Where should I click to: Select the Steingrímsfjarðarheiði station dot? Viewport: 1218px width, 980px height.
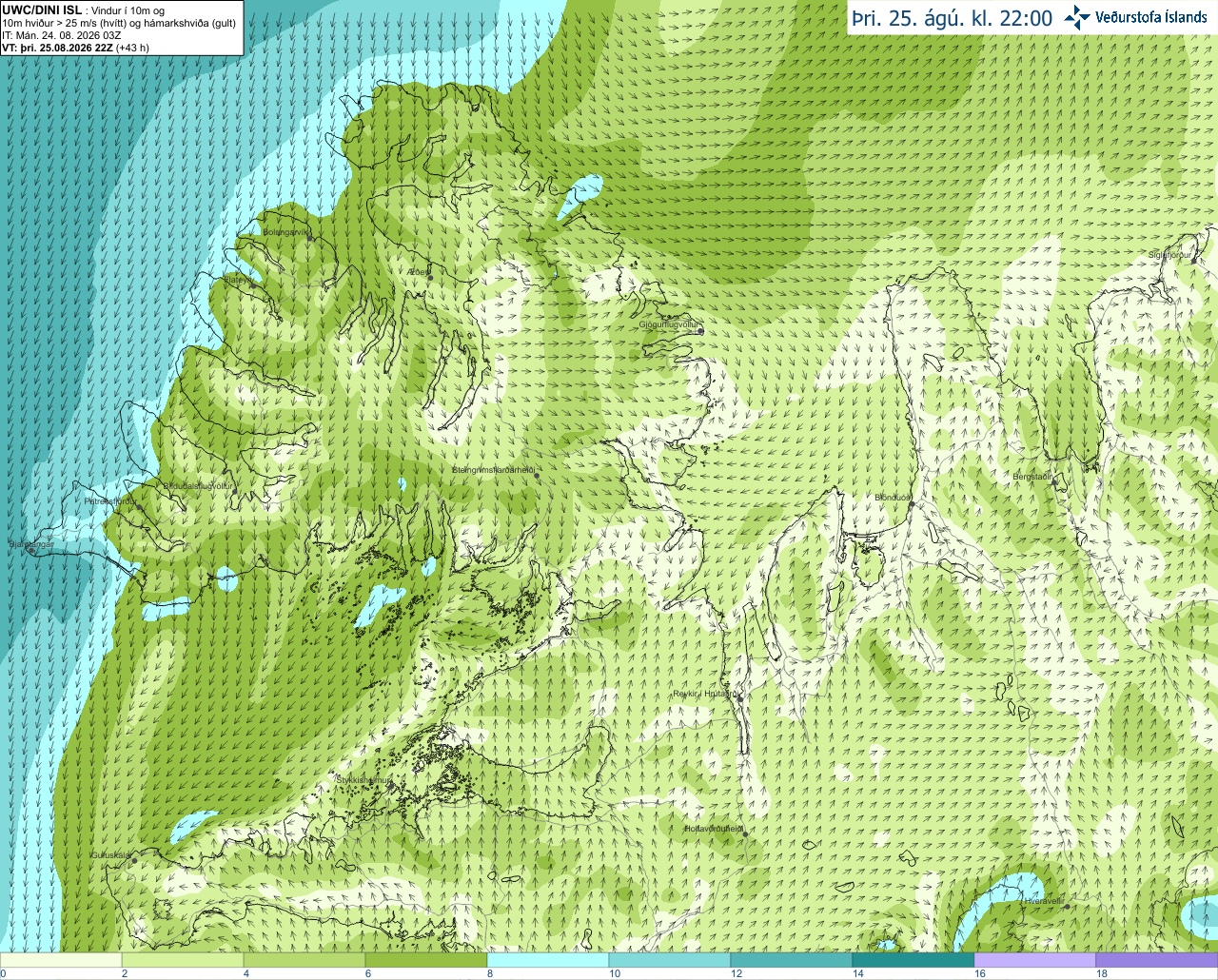(x=538, y=475)
